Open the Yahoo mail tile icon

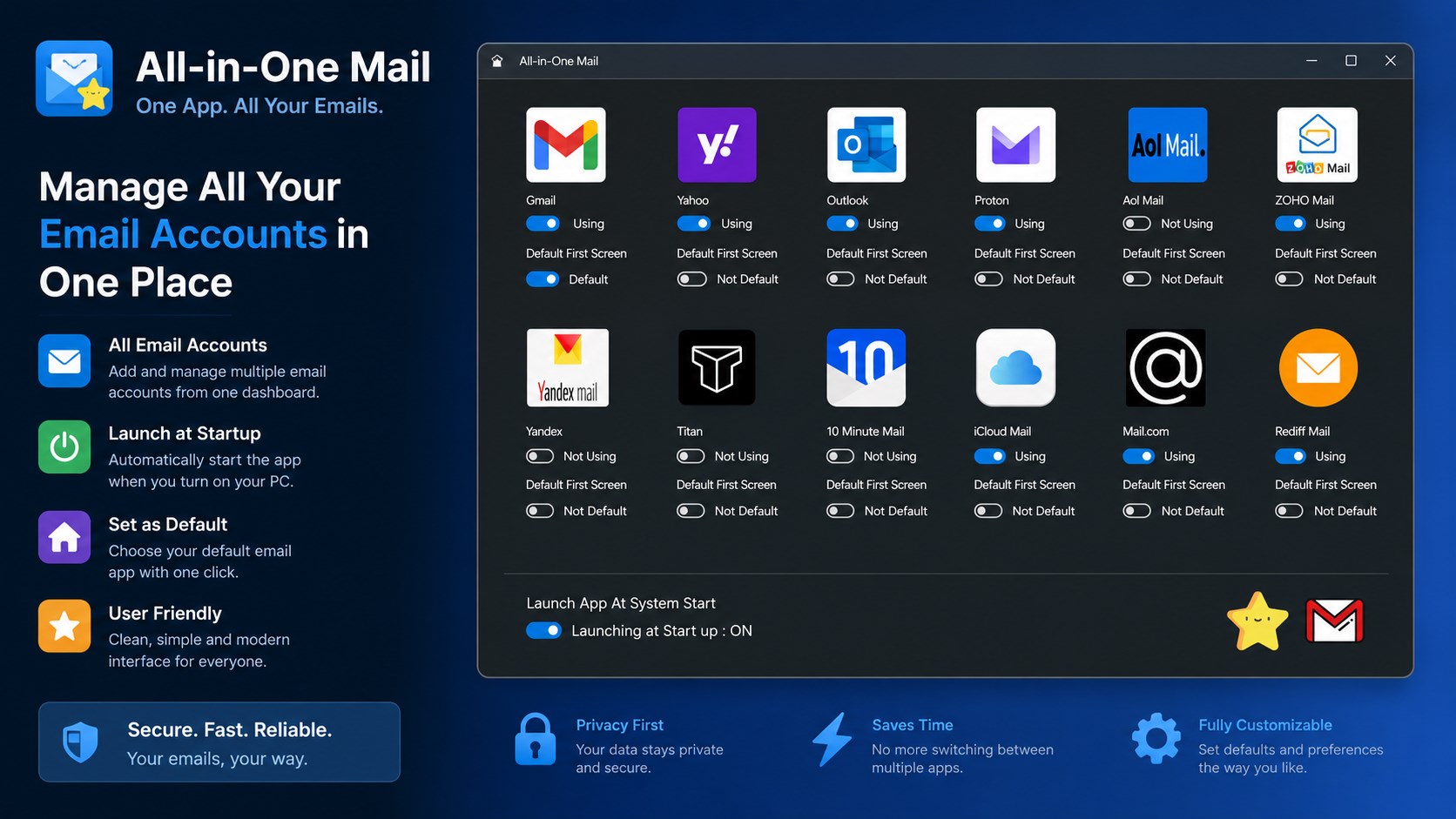click(x=717, y=144)
